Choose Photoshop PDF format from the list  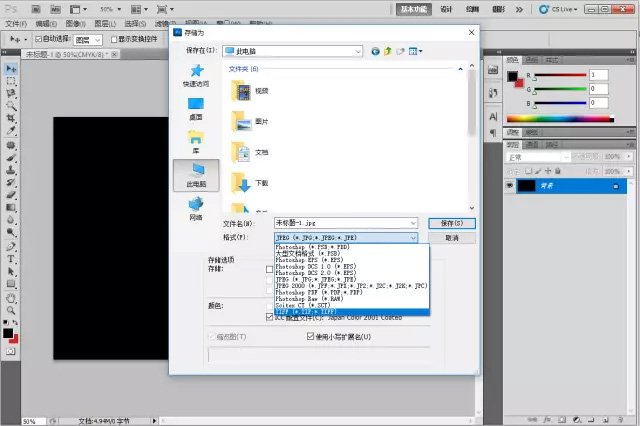coord(321,292)
